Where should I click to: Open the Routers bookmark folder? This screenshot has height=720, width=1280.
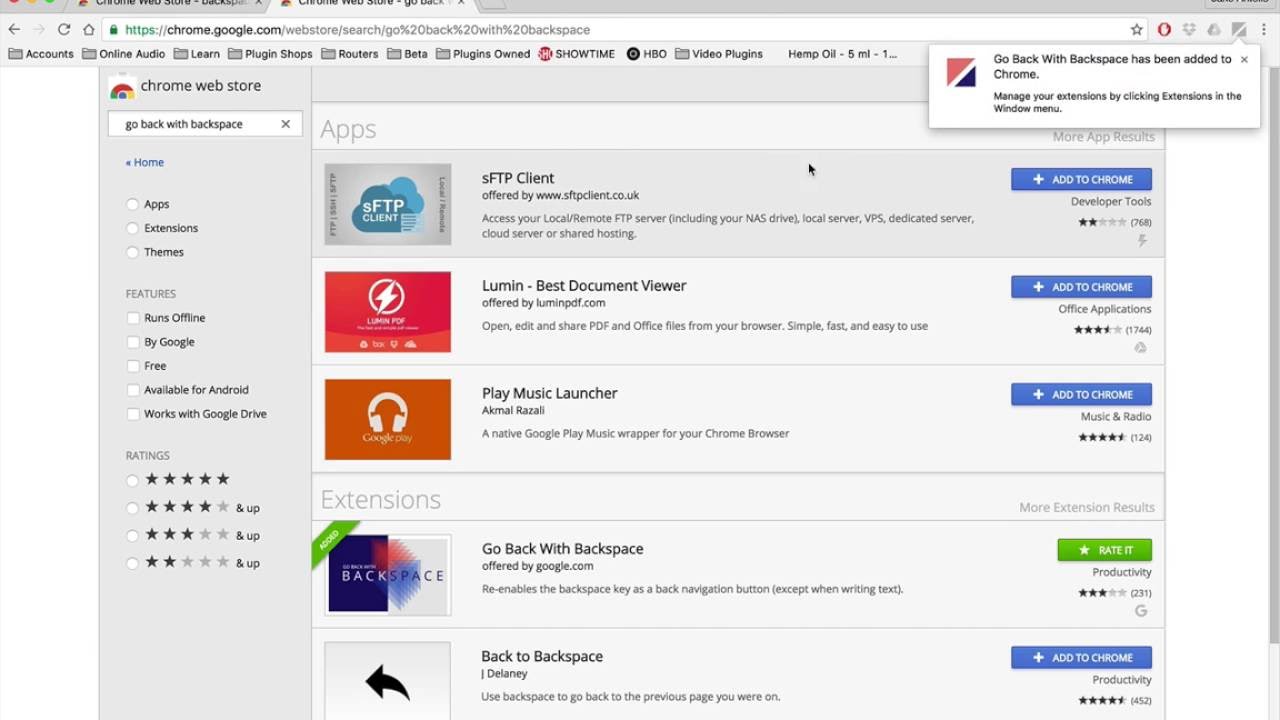point(350,54)
